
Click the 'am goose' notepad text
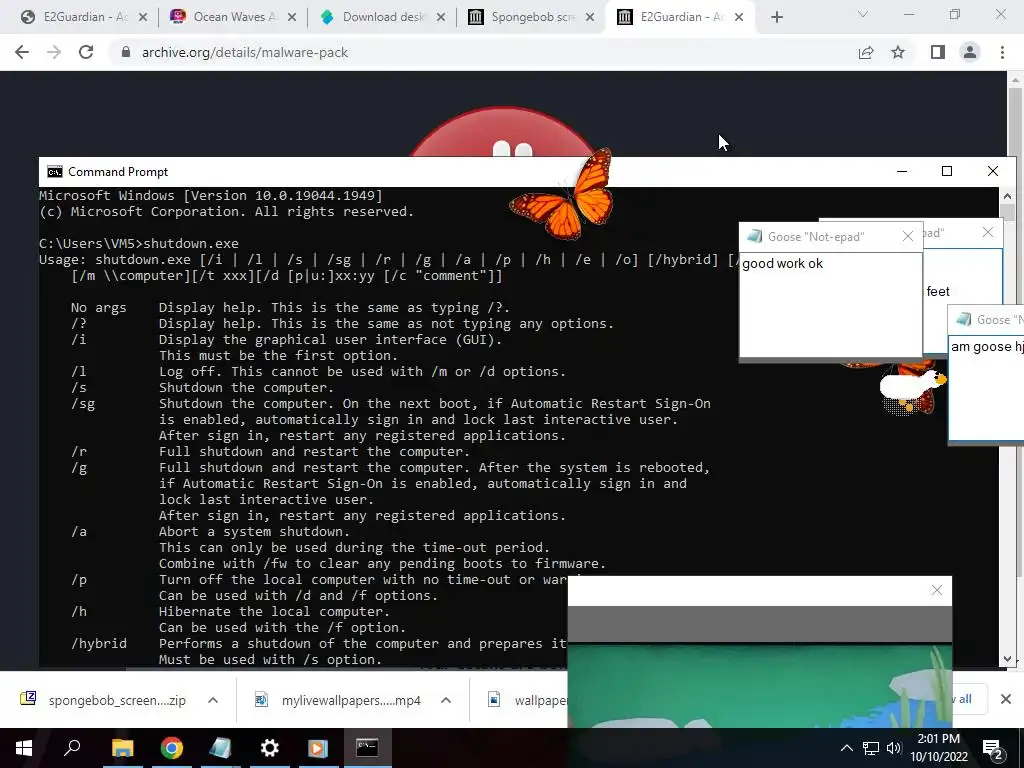(987, 347)
